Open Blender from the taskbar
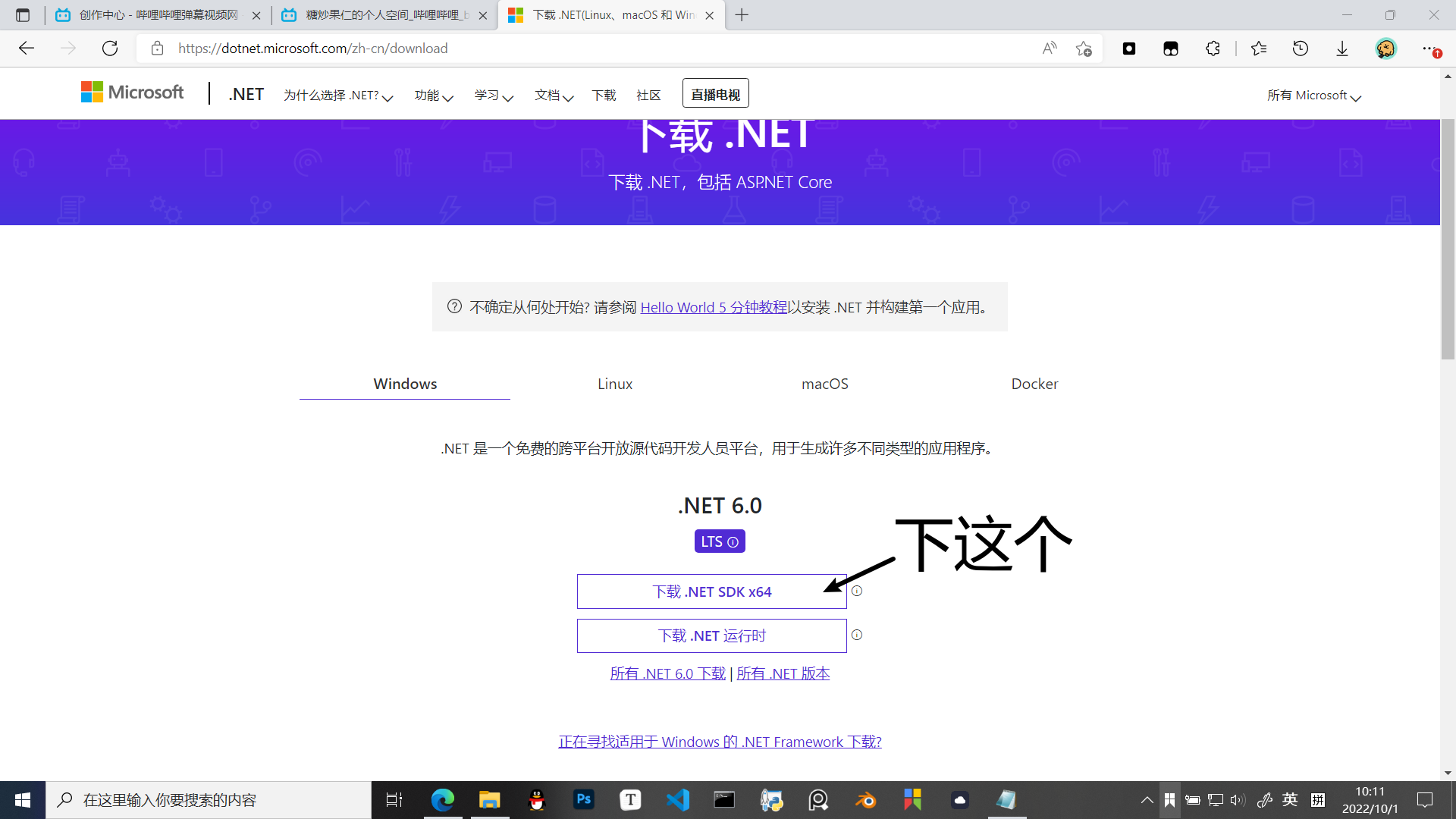 [x=865, y=800]
